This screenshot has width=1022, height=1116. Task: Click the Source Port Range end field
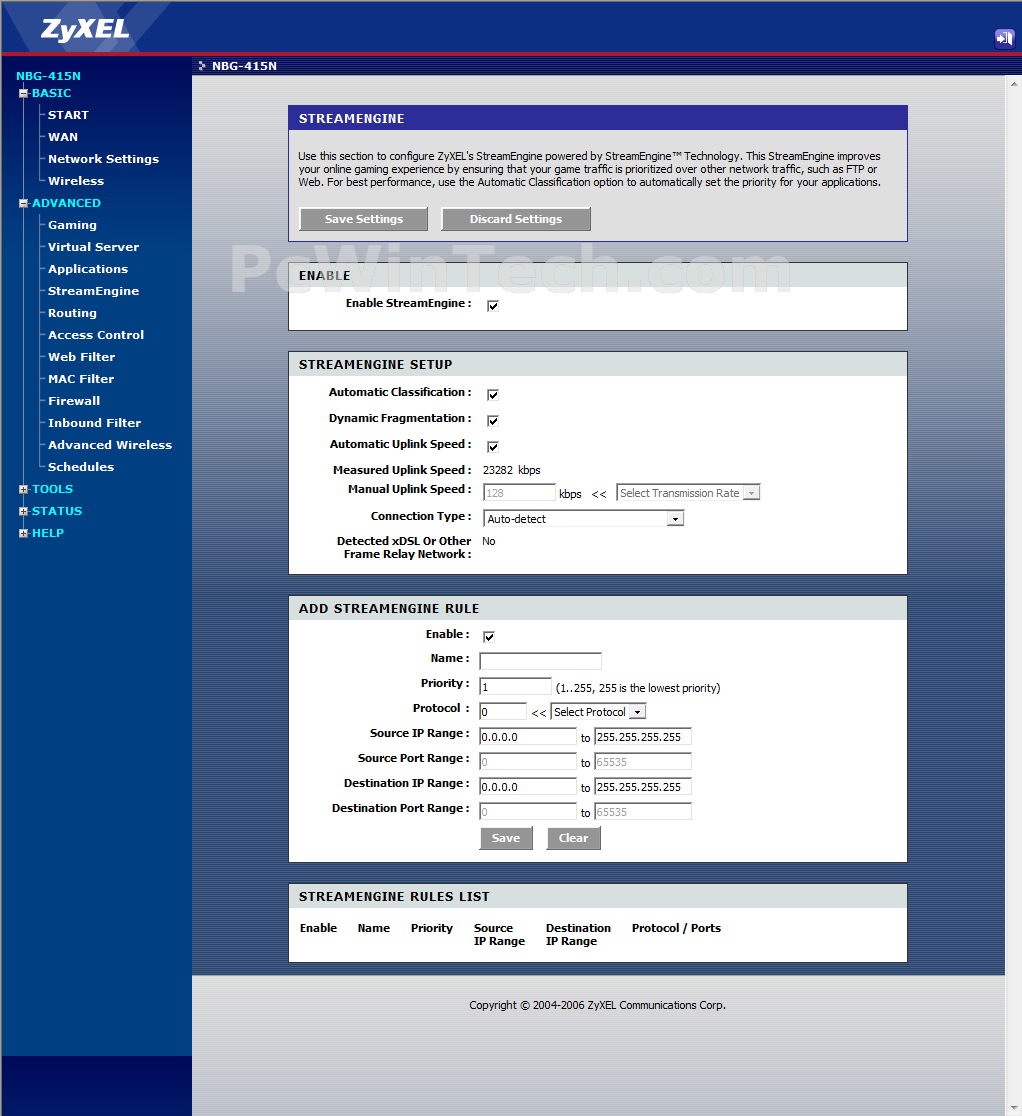coord(643,762)
